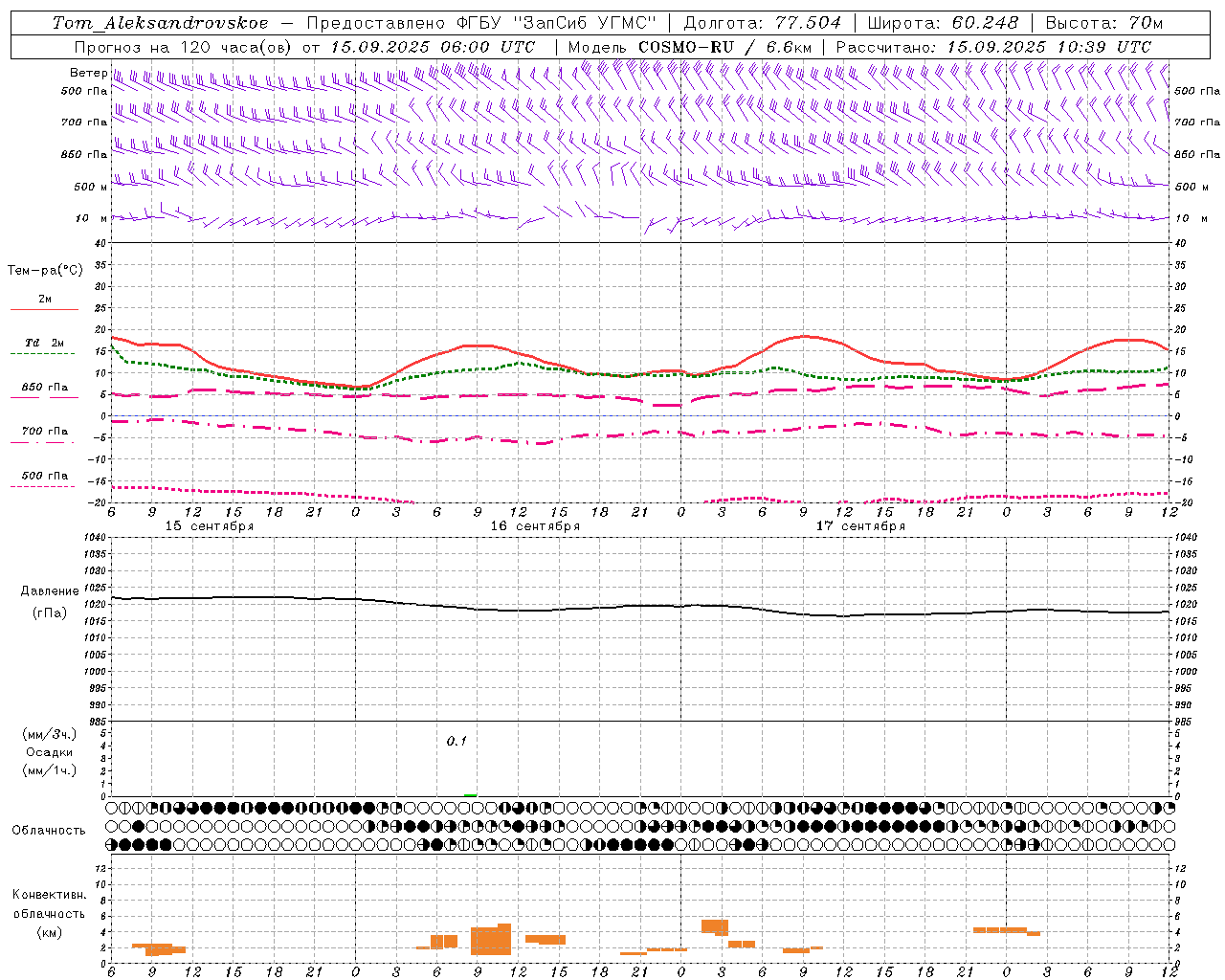Click the green dashed Td 2м legend line
The width and height of the screenshot is (1225, 980).
(x=42, y=353)
